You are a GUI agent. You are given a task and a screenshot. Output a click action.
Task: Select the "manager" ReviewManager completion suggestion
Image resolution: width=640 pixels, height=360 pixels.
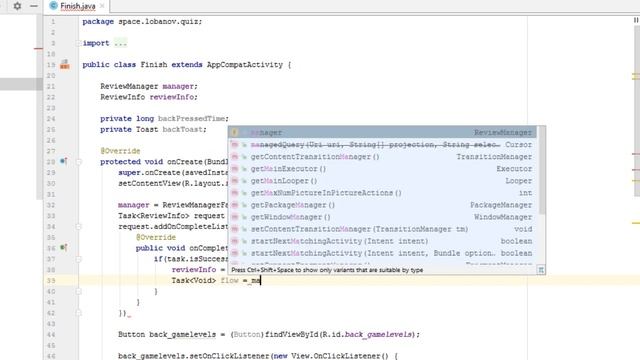pos(382,132)
